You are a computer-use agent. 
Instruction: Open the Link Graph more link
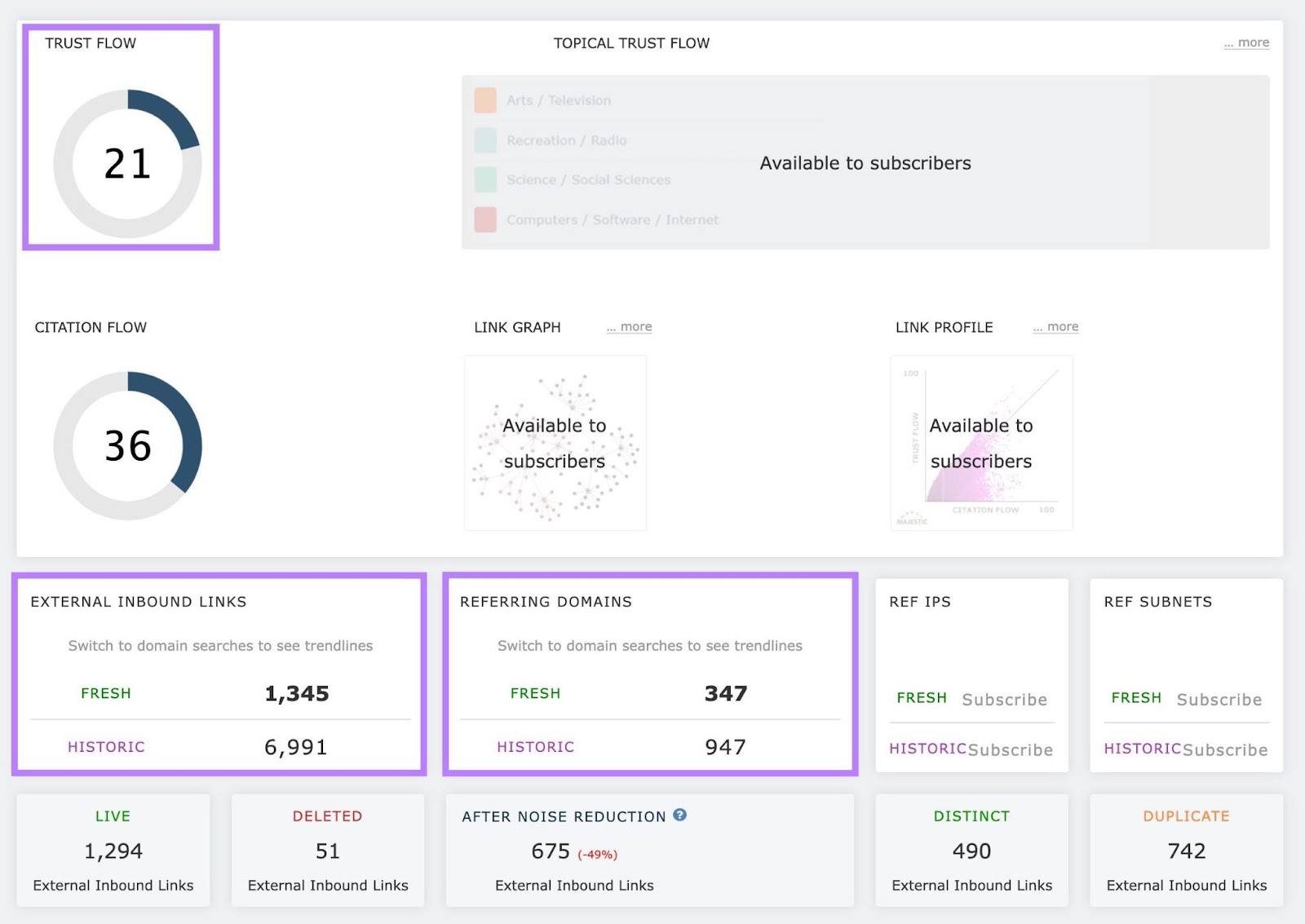point(629,326)
